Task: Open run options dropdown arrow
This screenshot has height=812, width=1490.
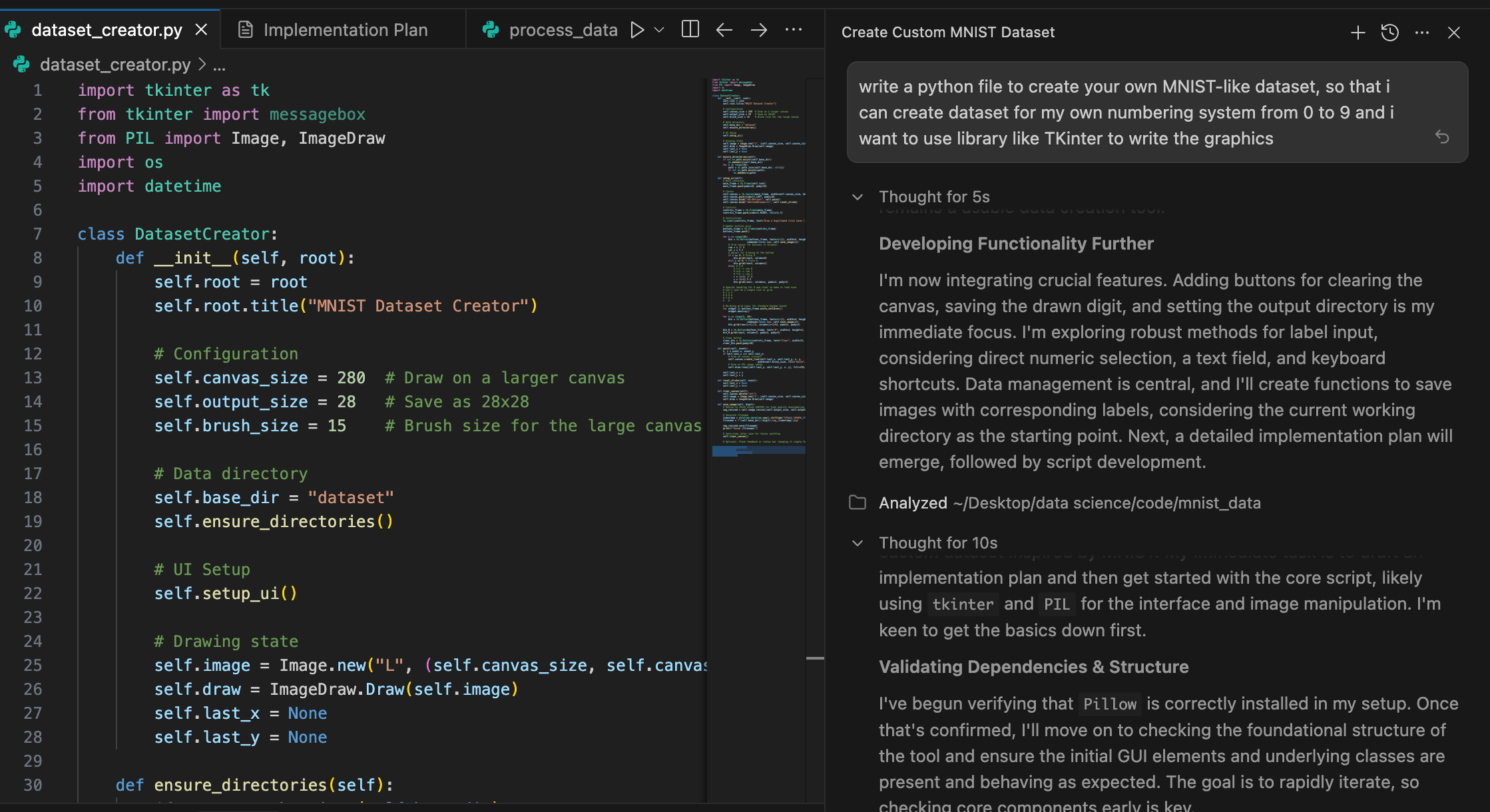Action: pyautogui.click(x=659, y=30)
